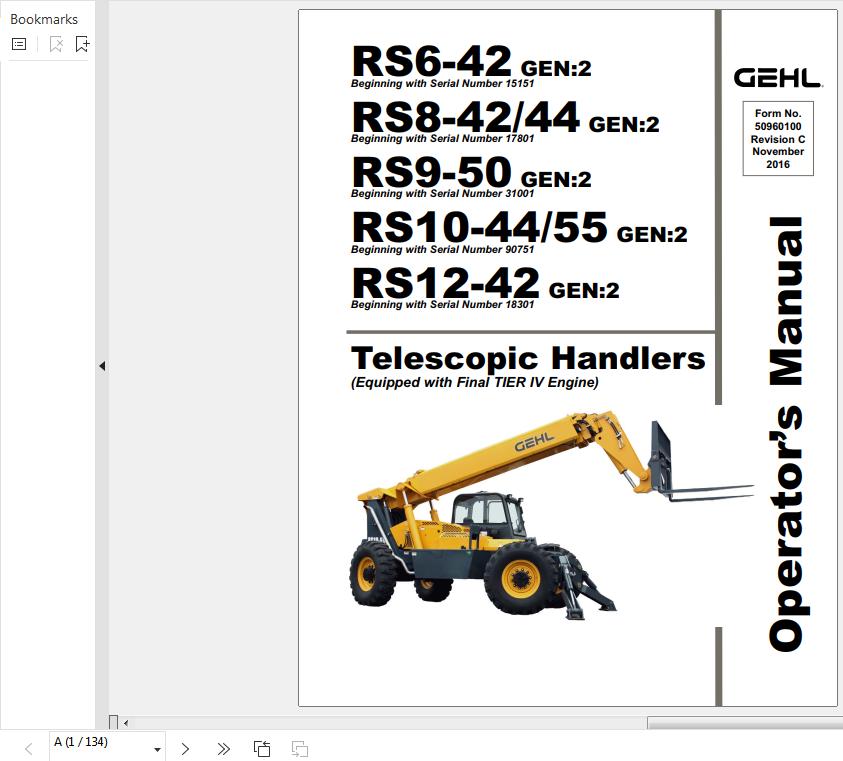The image size is (843, 761).
Task: Click the next view icon in bottom toolbar
Action: click(299, 749)
